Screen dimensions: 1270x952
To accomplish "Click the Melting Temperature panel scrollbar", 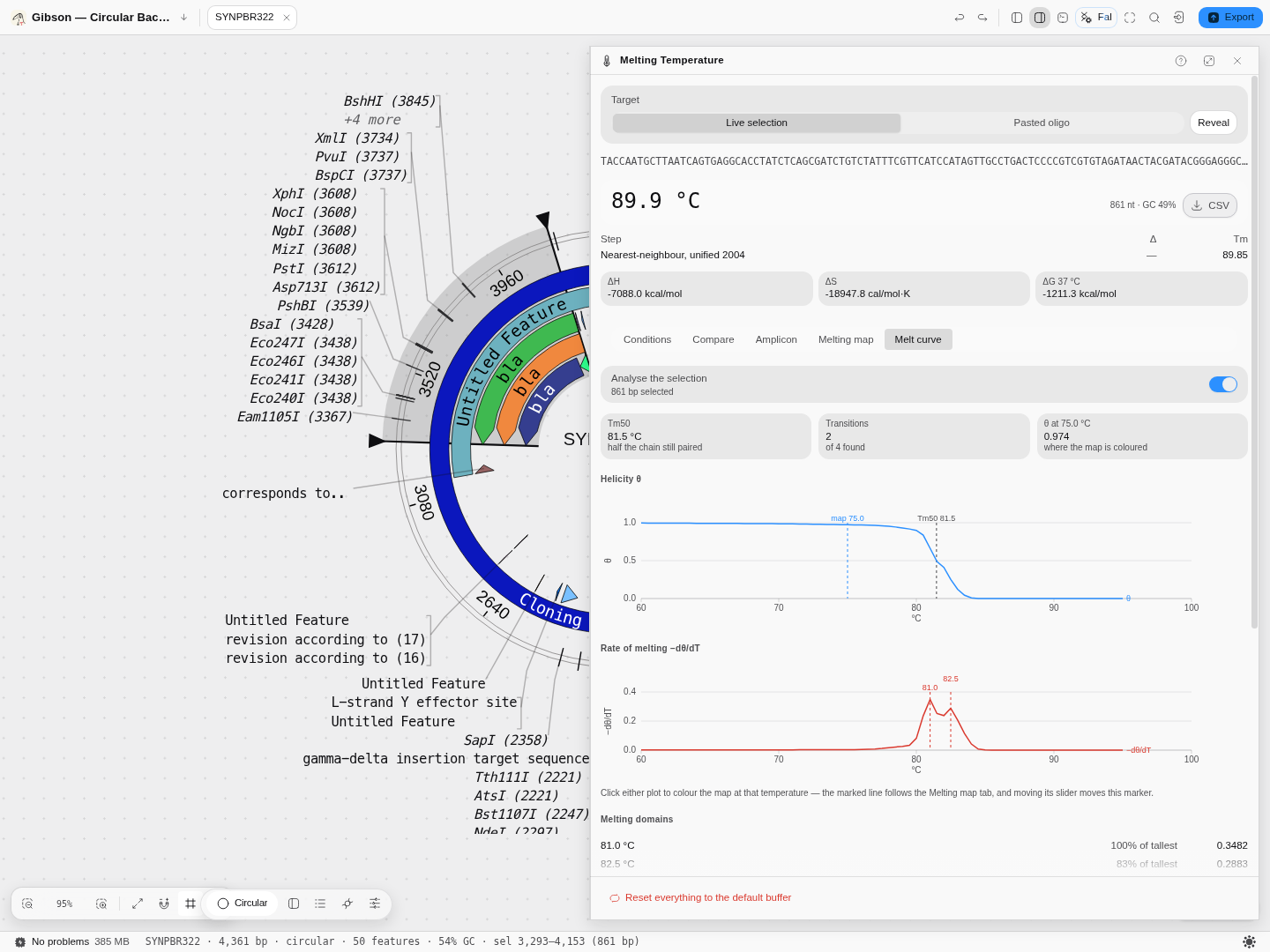I will [1254, 353].
